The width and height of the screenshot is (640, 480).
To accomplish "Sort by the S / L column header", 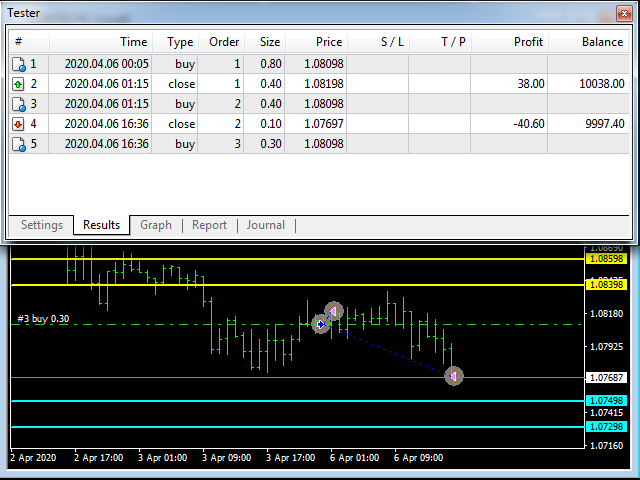I will (x=378, y=42).
